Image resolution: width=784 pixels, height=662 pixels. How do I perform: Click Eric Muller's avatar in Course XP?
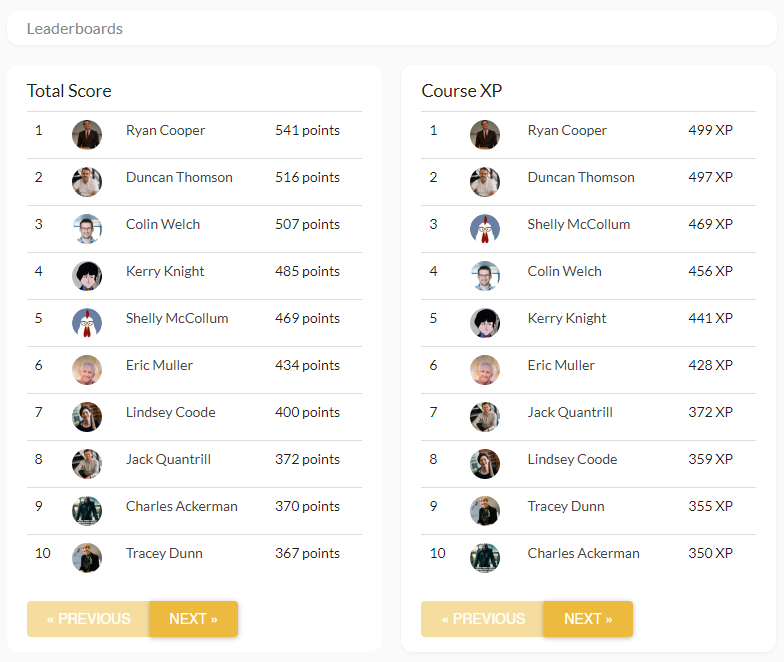pyautogui.click(x=485, y=370)
